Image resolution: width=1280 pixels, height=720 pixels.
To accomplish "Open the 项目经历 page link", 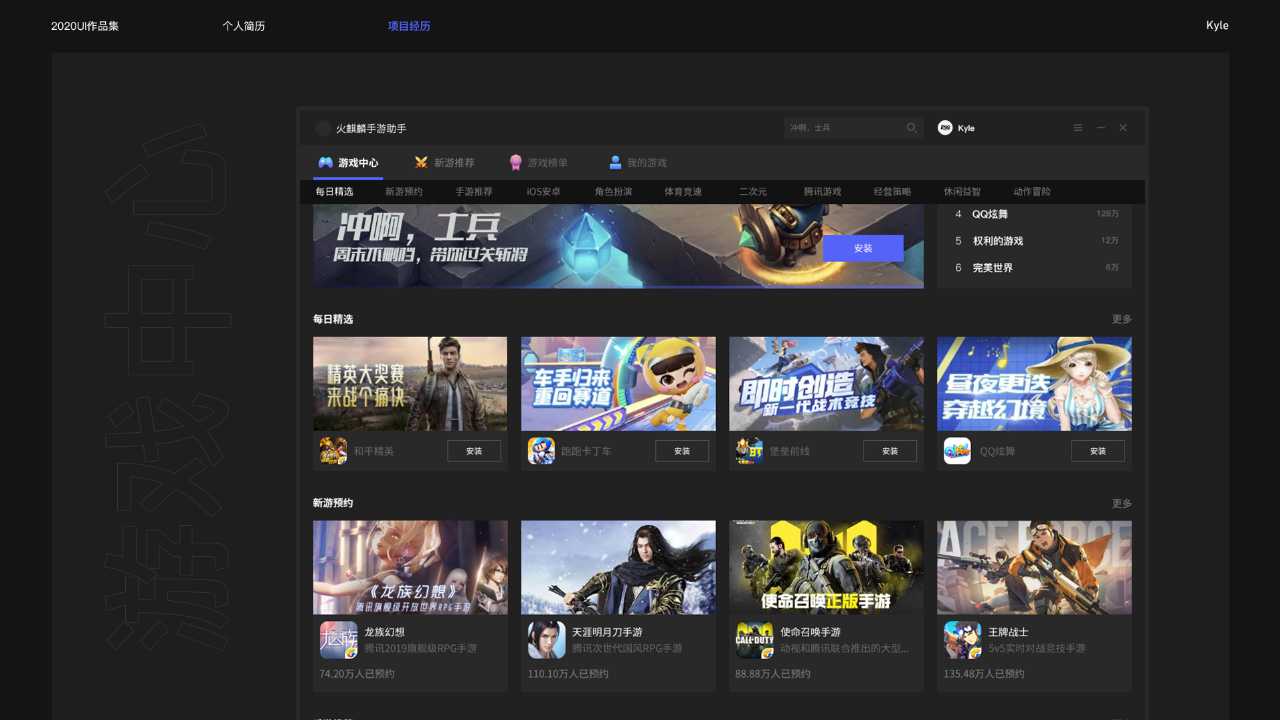I will [x=409, y=26].
